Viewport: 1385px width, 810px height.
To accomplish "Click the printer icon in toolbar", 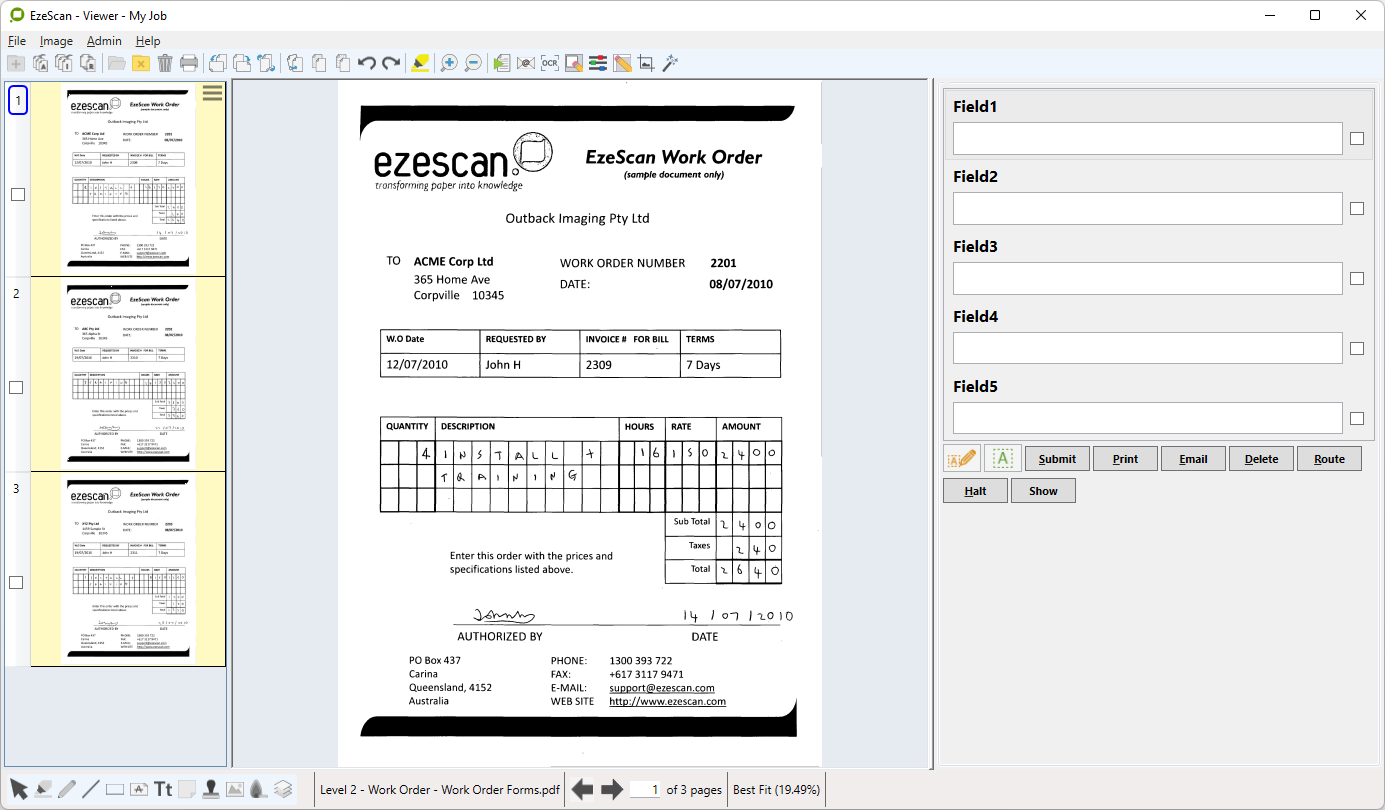I will click(x=189, y=63).
